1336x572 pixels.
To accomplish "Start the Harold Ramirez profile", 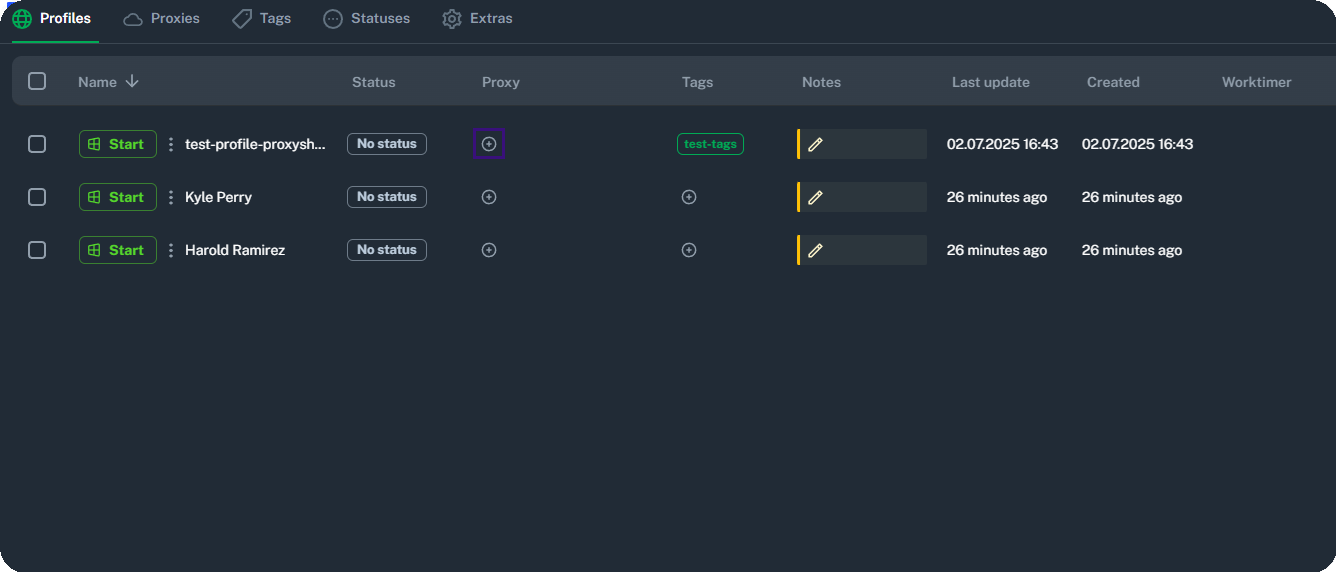I will (118, 250).
